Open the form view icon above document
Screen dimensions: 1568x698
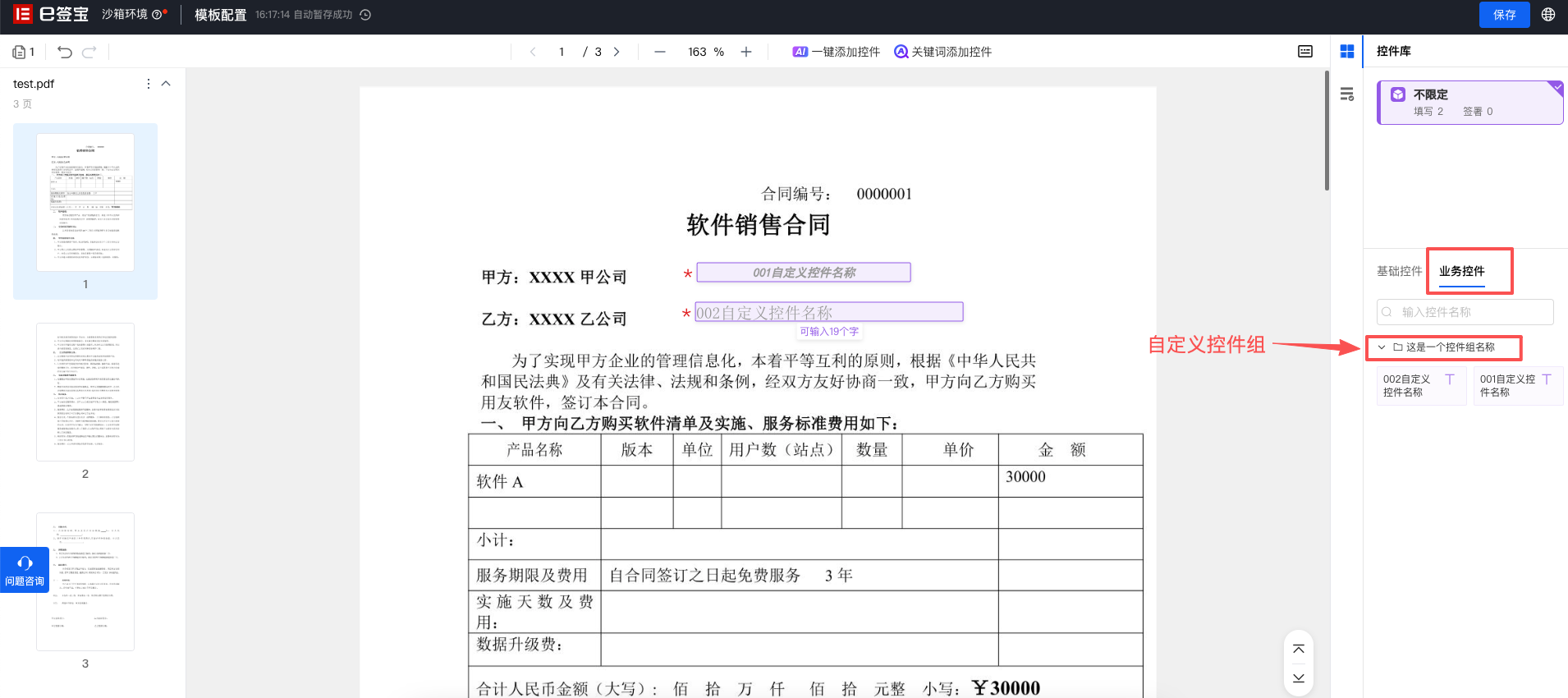[x=1305, y=52]
